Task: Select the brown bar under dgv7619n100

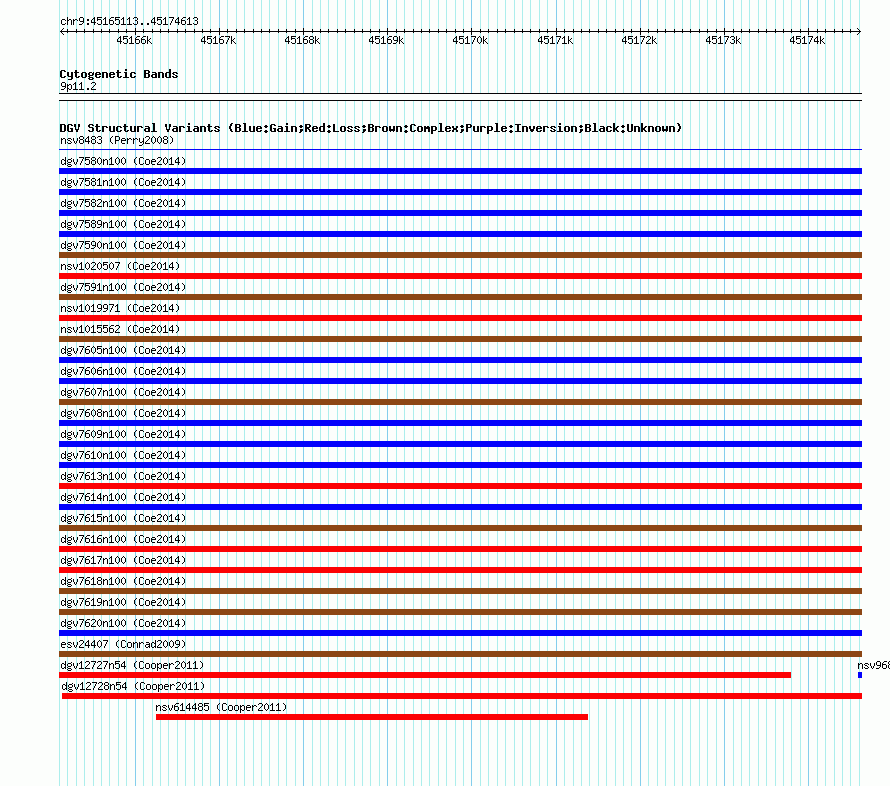Action: click(460, 612)
